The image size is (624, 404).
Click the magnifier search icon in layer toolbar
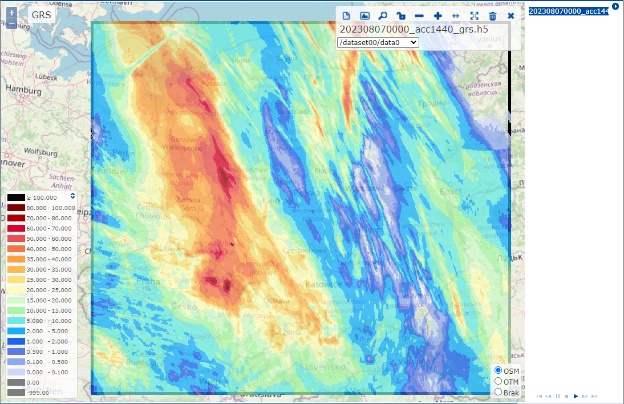[x=382, y=16]
